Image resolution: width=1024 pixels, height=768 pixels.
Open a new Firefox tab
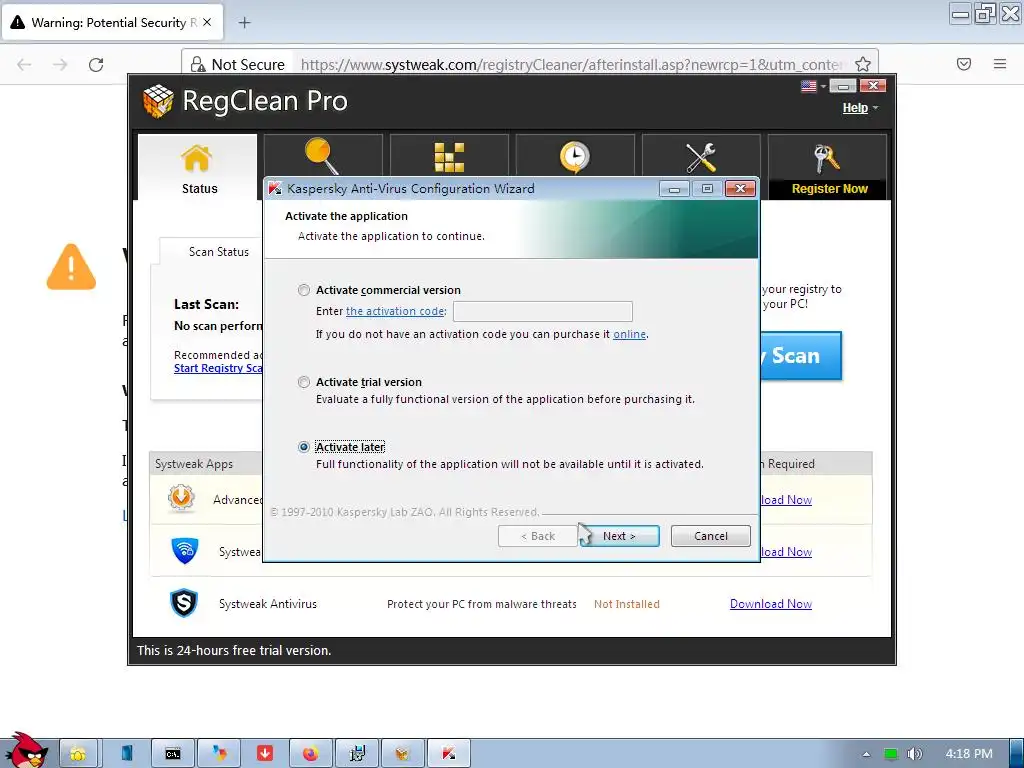[244, 23]
